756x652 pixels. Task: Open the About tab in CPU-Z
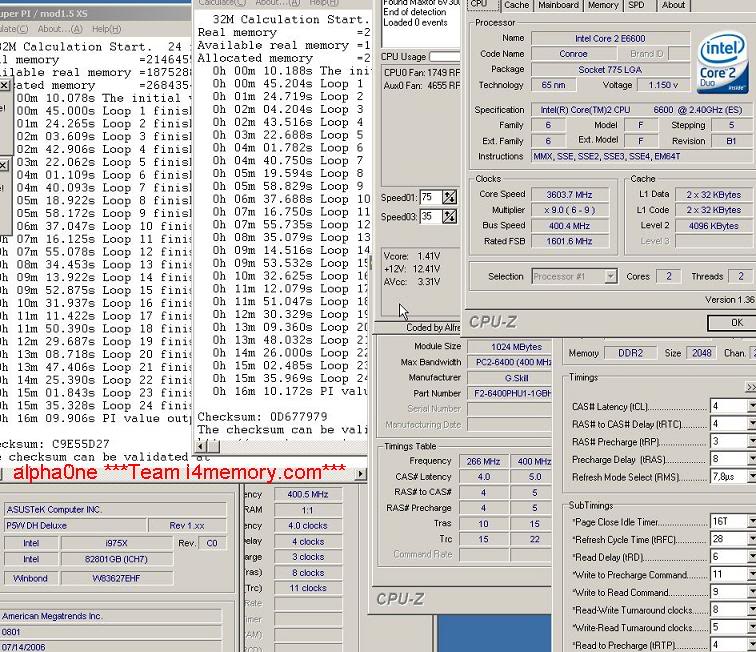[x=673, y=5]
